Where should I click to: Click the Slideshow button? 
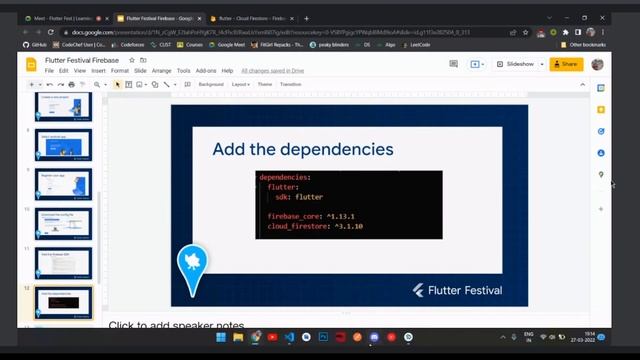coord(516,64)
